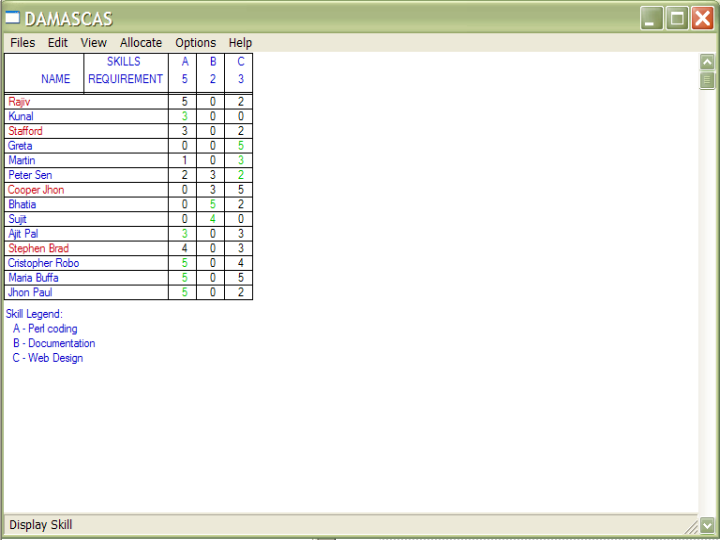Click the Stephen Brad name cell
Viewport: 720px width, 540px height.
[x=38, y=248]
